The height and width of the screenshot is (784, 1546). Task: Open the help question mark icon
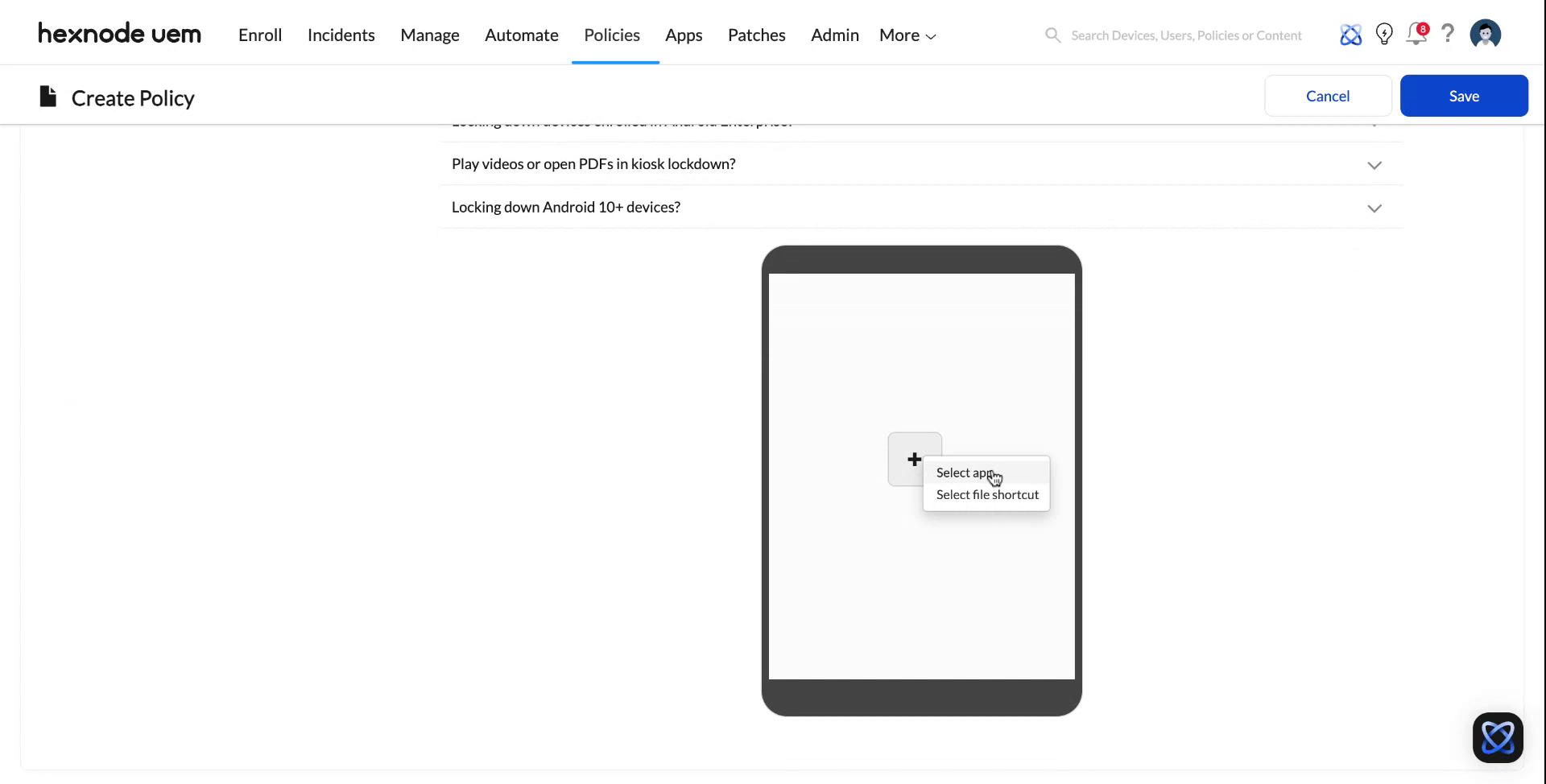[1449, 35]
